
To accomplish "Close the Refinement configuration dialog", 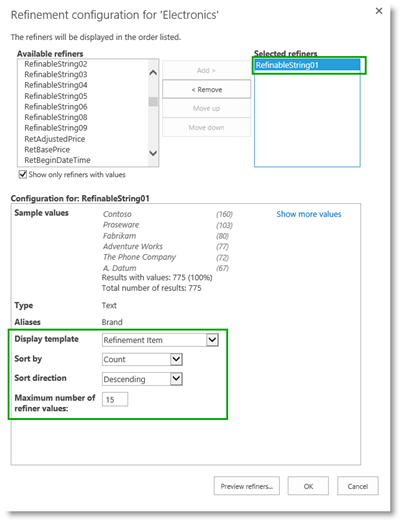I will [x=379, y=11].
